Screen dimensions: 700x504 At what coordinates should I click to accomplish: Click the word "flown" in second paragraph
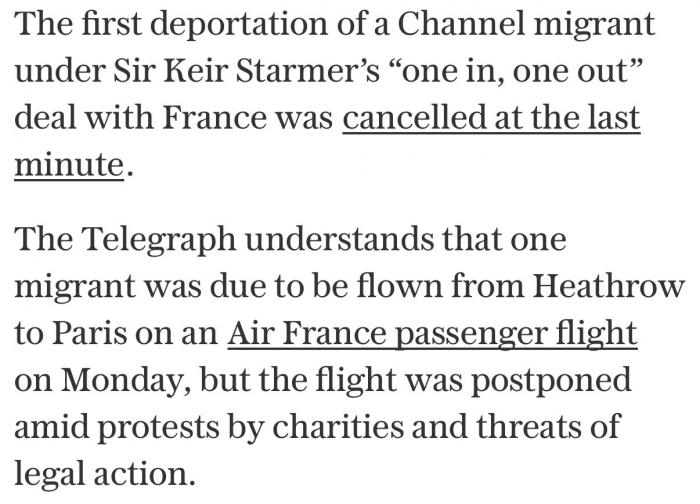pos(417,287)
